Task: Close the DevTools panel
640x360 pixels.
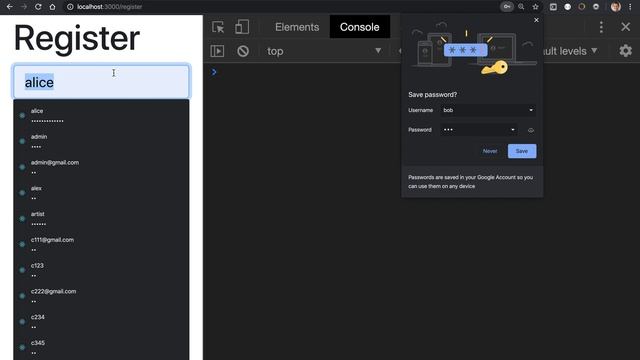Action: click(x=625, y=27)
